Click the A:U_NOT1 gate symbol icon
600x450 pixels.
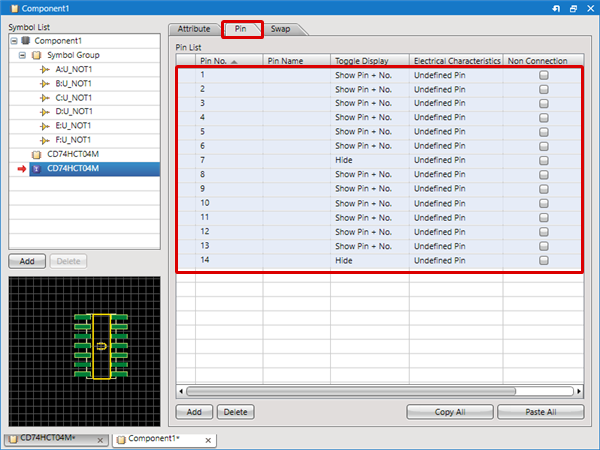pyautogui.click(x=45, y=69)
